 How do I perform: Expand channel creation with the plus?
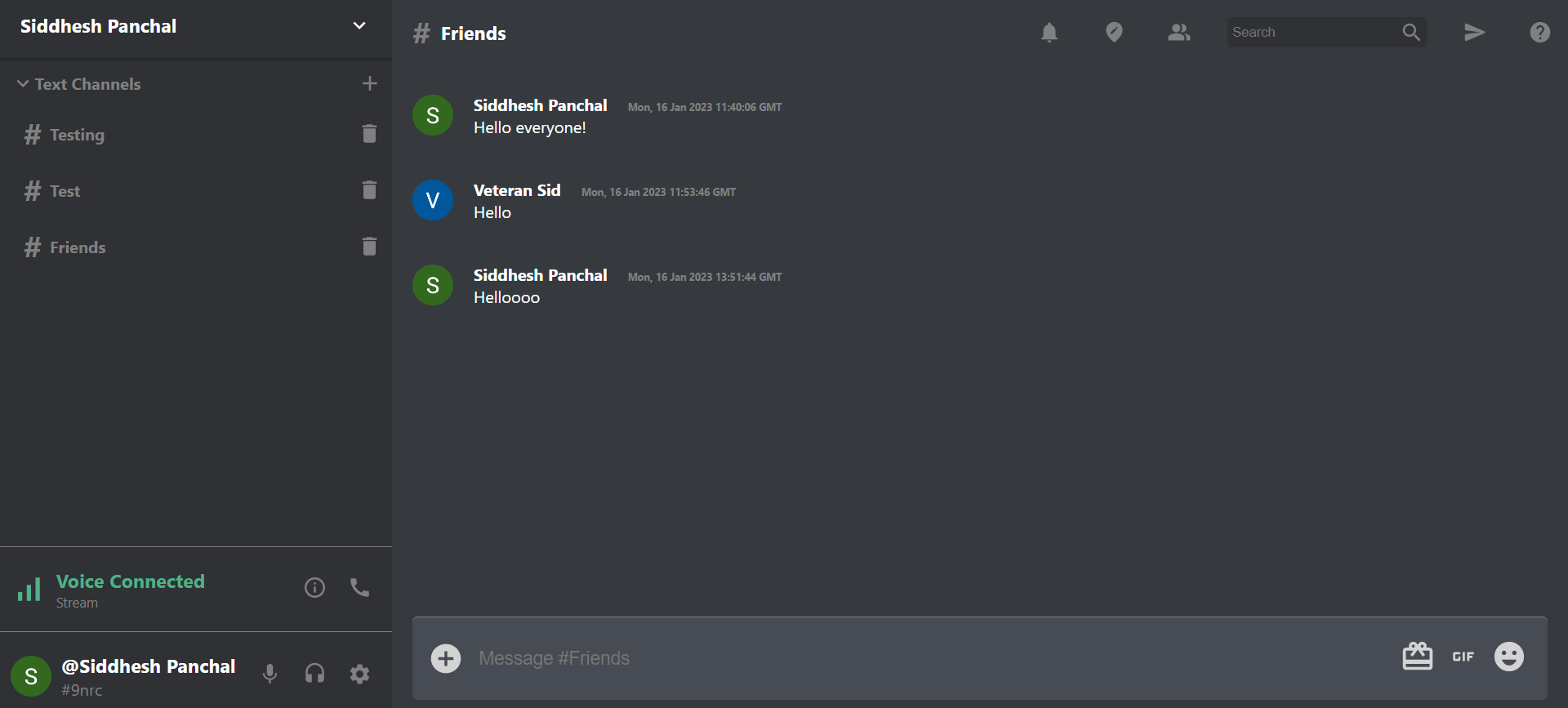[x=369, y=82]
